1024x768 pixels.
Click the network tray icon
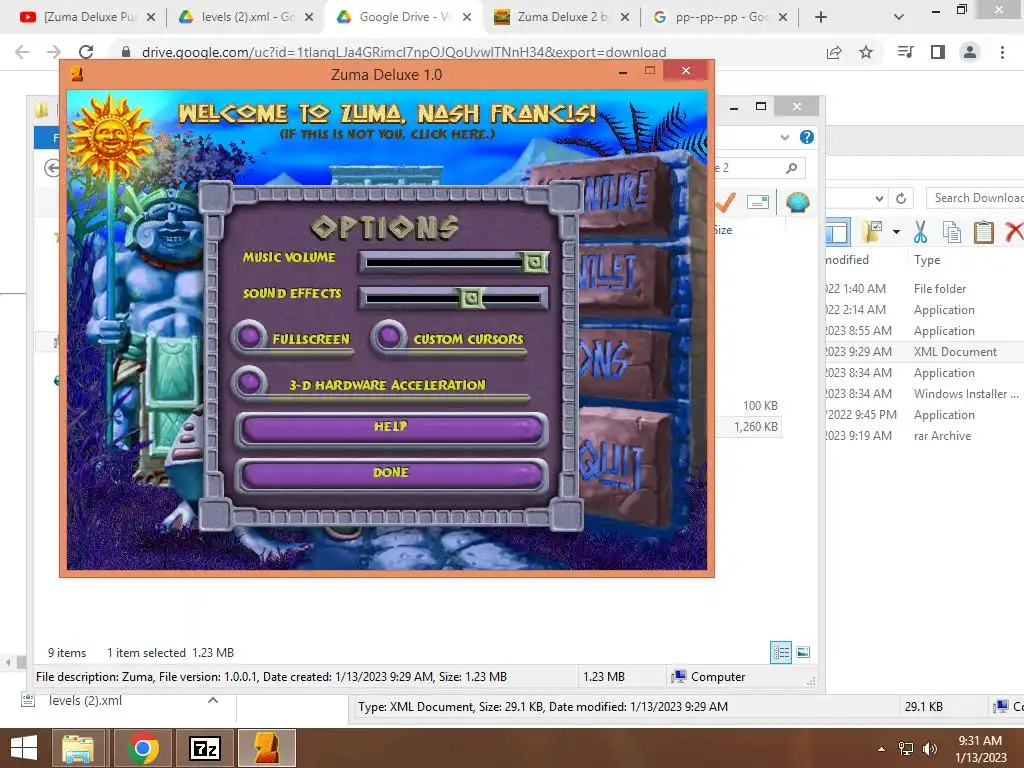coord(906,749)
